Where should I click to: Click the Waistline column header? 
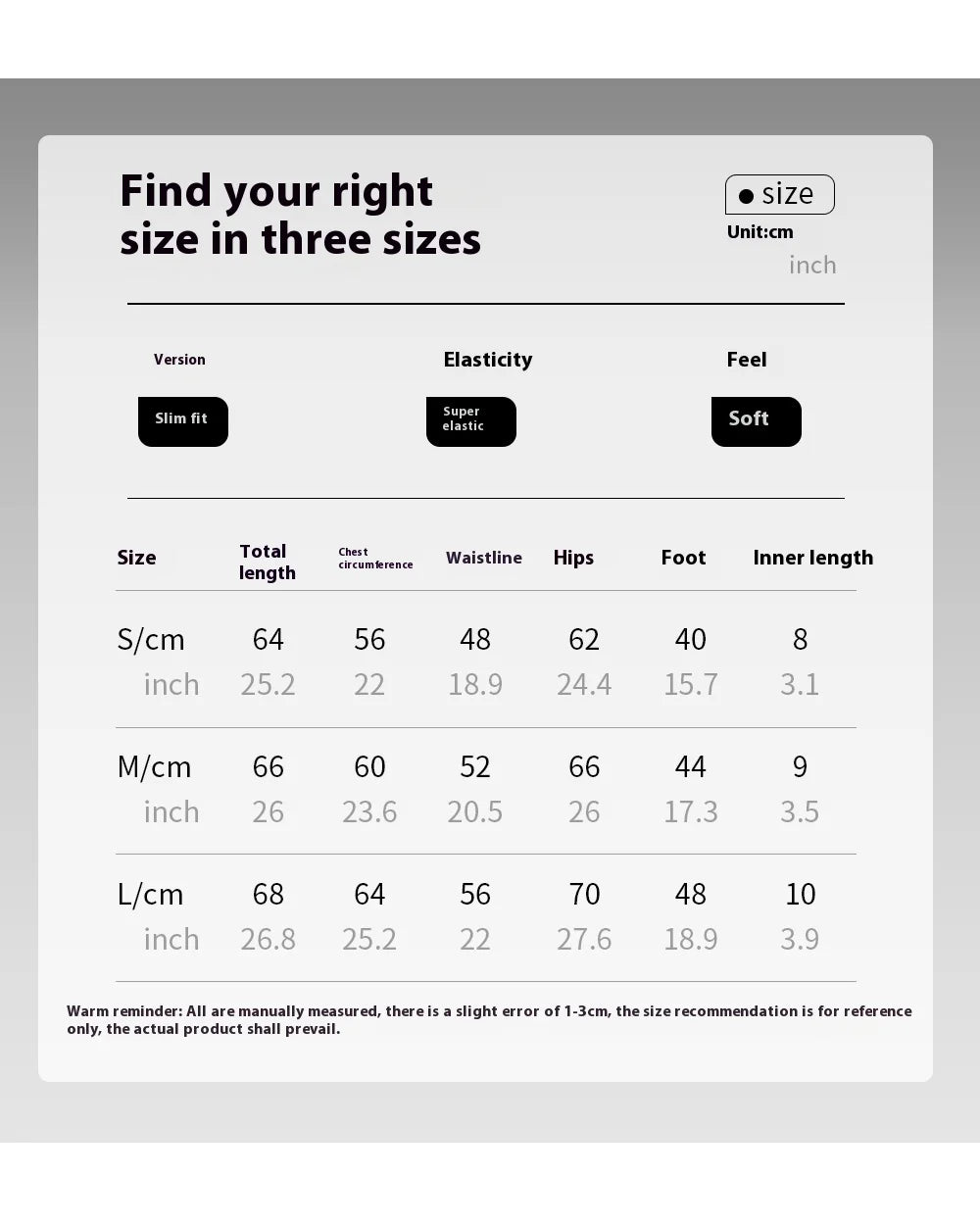click(x=484, y=558)
